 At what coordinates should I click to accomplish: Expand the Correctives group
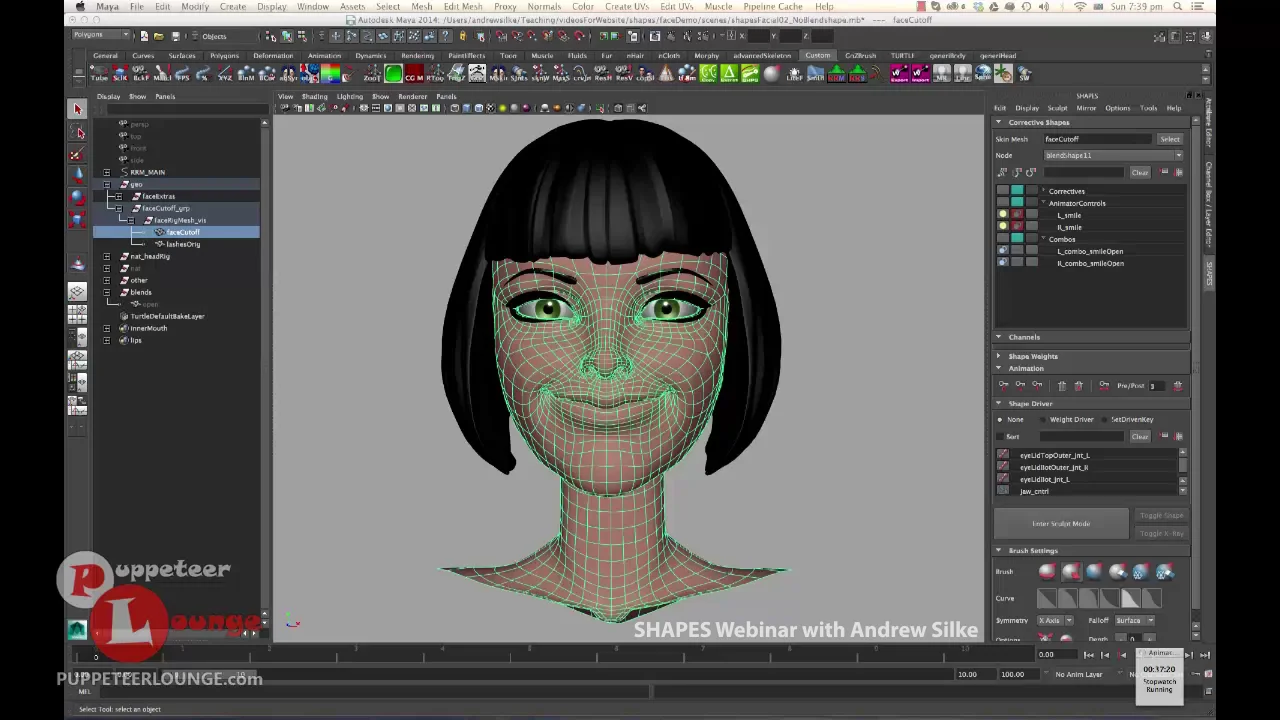point(1043,191)
